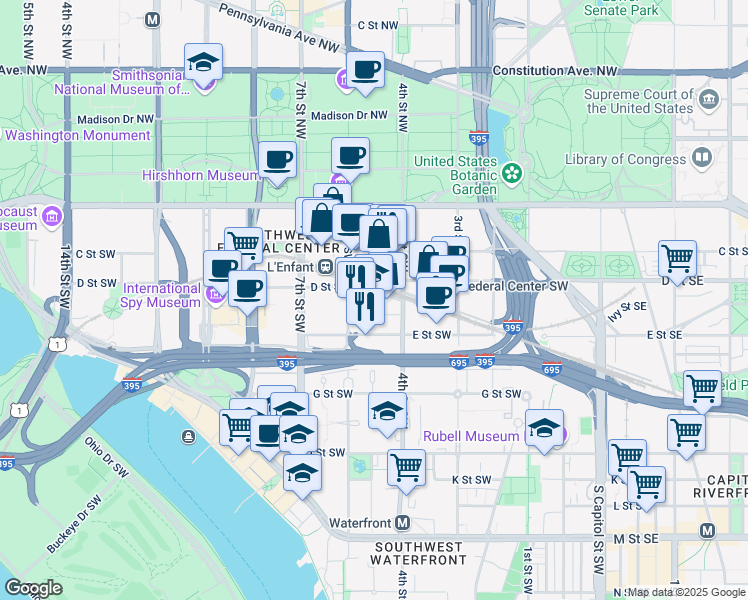Select 'S Capitol St SW' road label
The image size is (748, 600).
coord(599,529)
